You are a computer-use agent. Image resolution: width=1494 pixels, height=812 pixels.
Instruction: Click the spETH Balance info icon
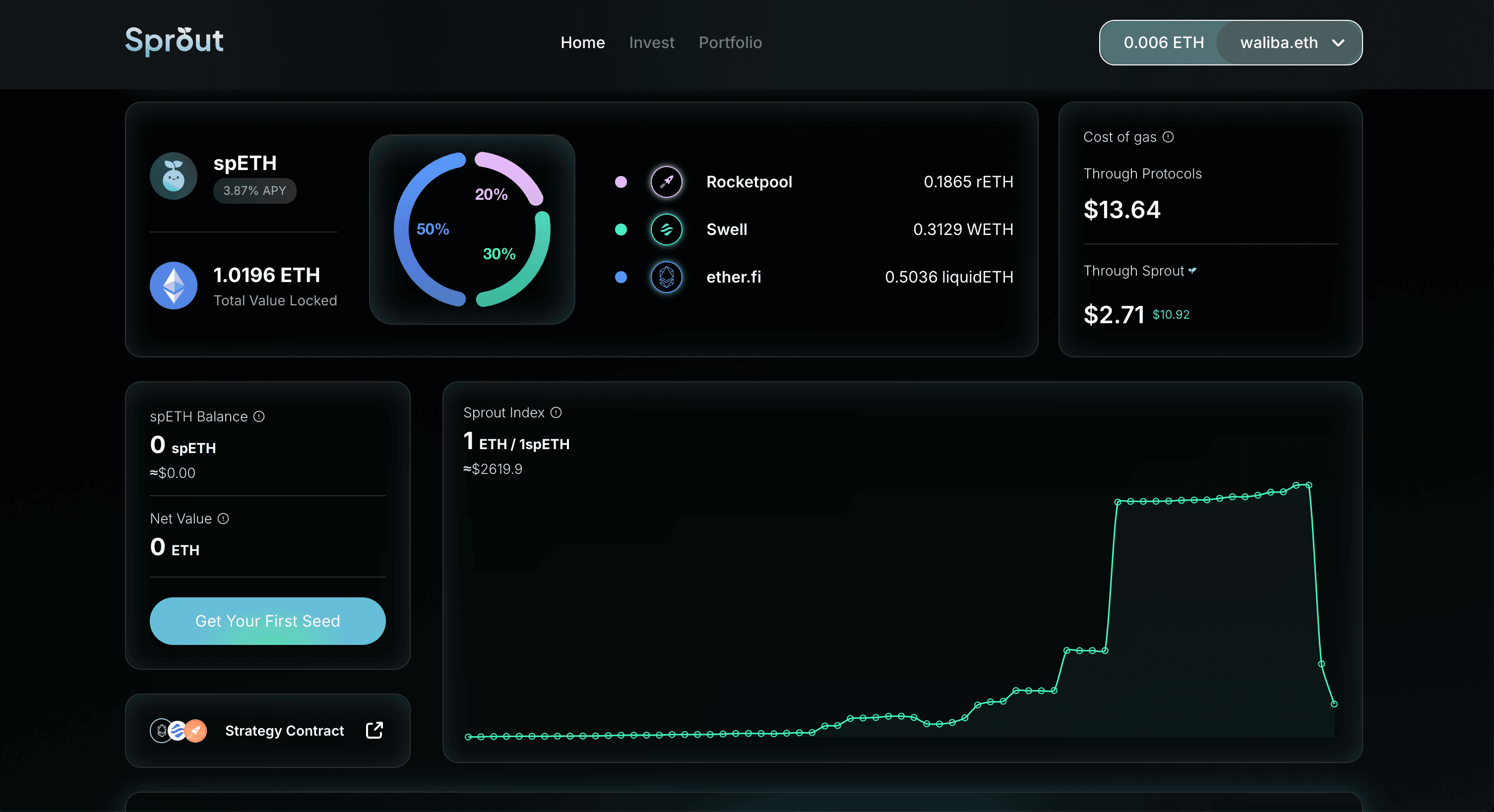point(258,416)
